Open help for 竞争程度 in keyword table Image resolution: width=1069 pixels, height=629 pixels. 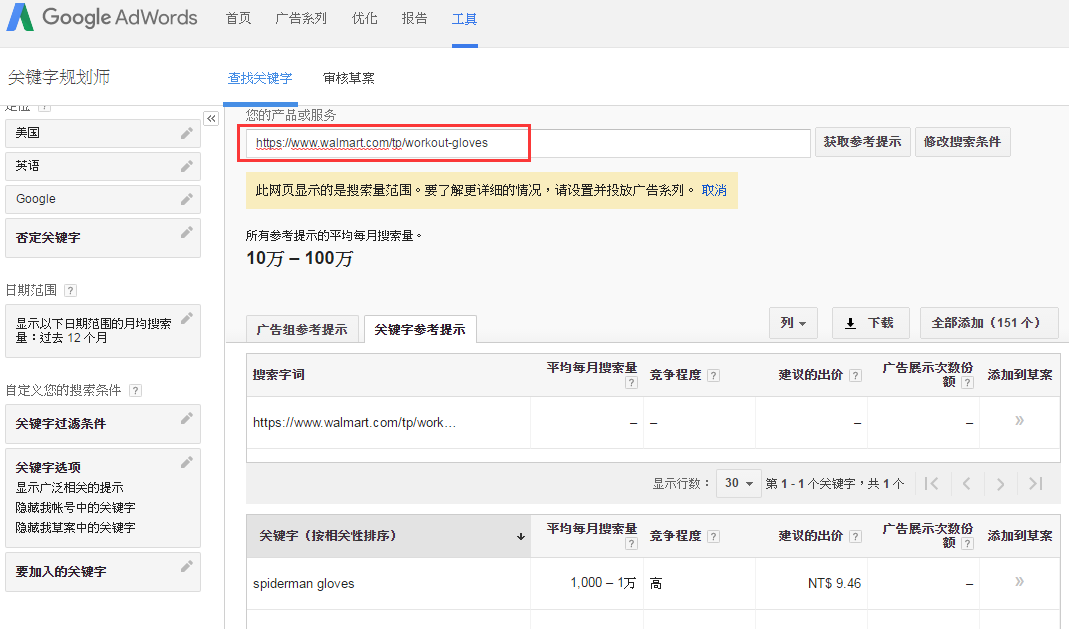point(713,536)
